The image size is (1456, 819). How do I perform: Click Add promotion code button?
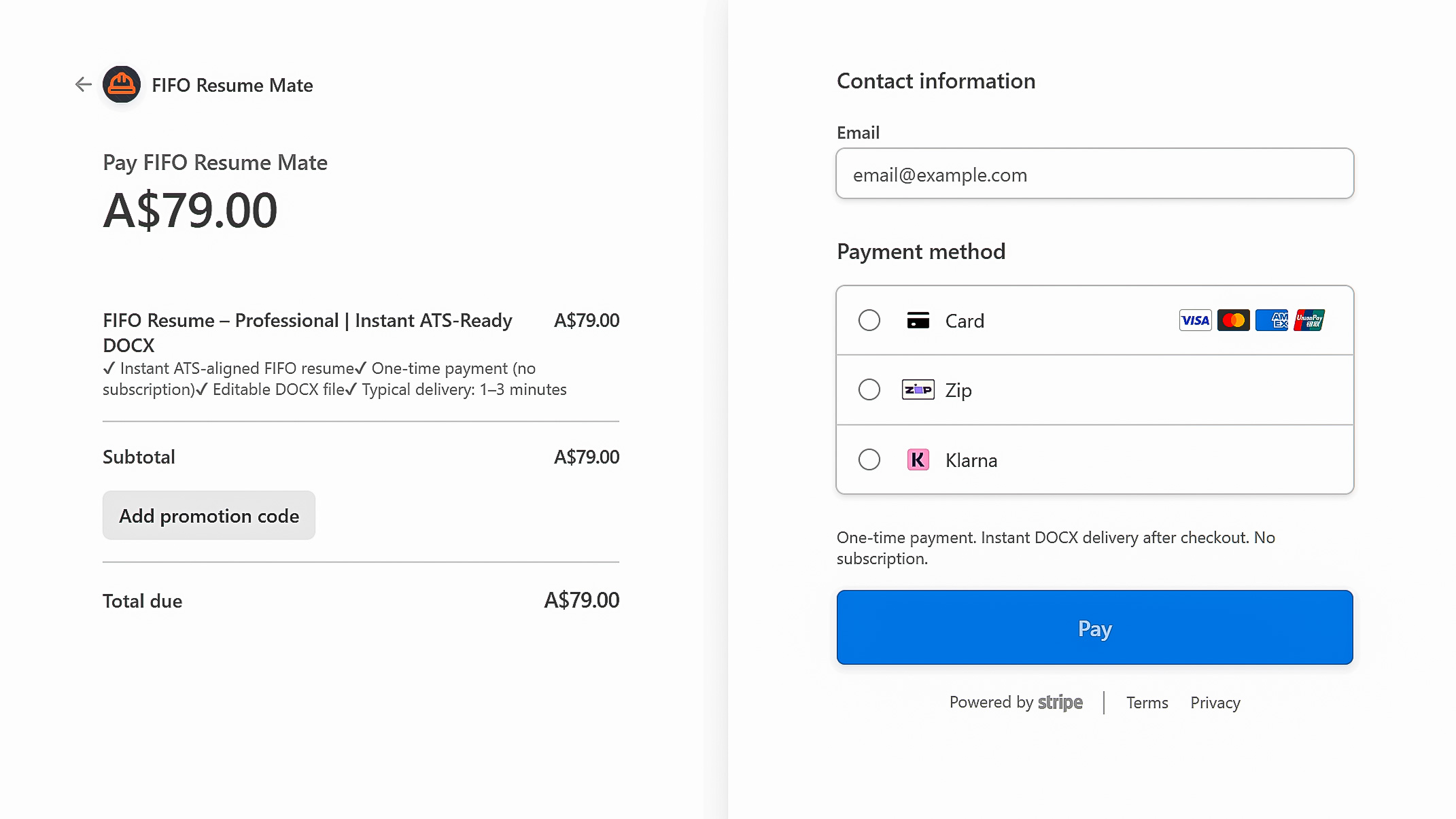pyautogui.click(x=209, y=516)
